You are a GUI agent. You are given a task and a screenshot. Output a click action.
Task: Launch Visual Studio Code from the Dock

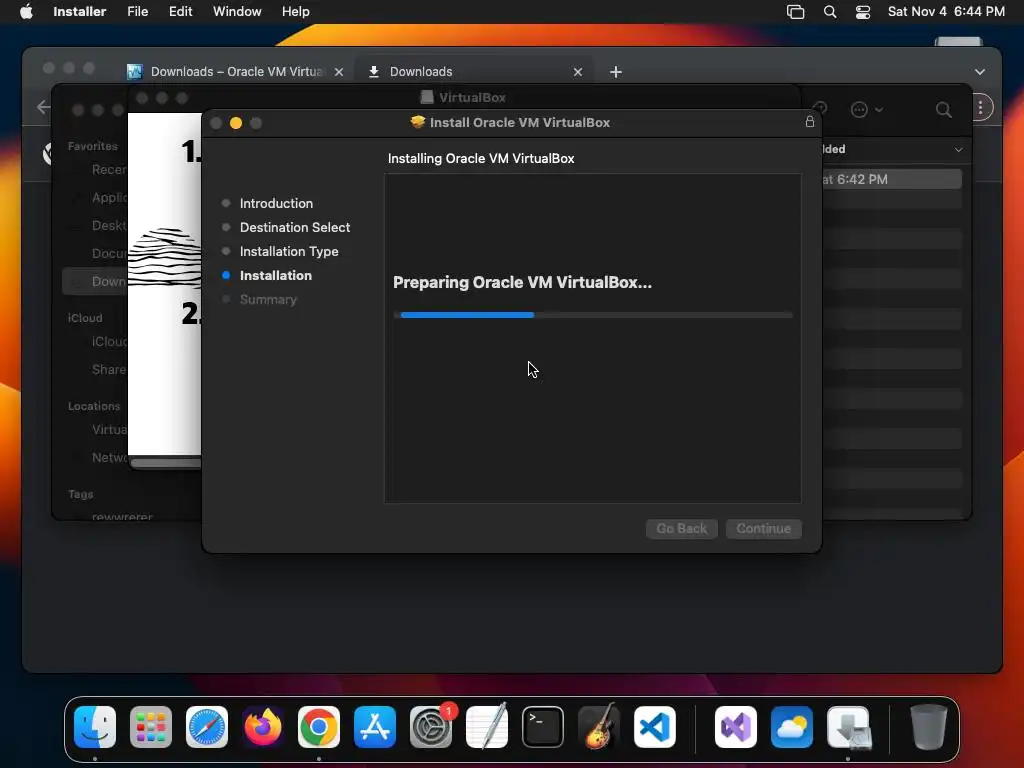655,727
